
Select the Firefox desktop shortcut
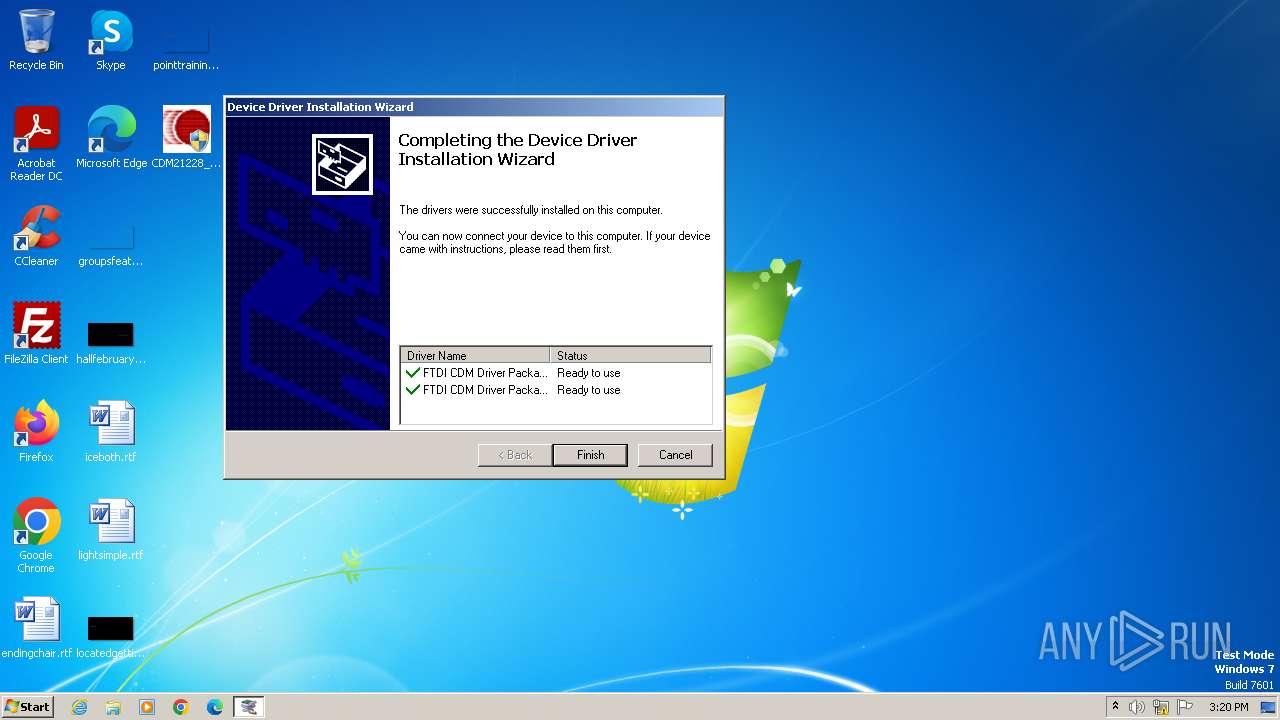click(36, 432)
